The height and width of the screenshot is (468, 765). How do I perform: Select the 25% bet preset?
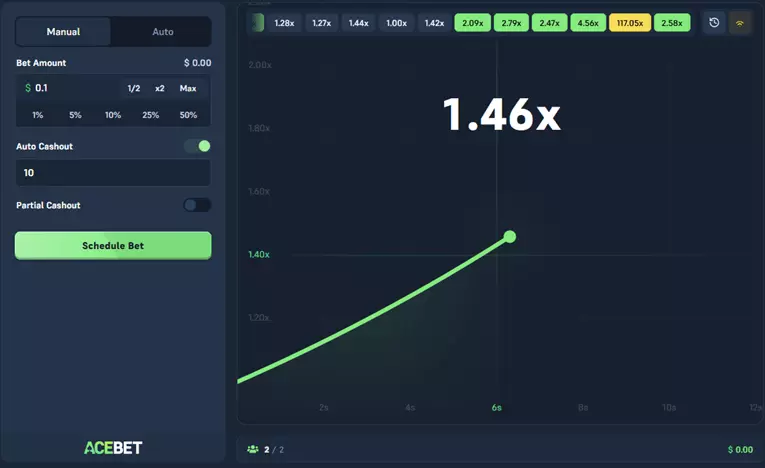pos(150,115)
